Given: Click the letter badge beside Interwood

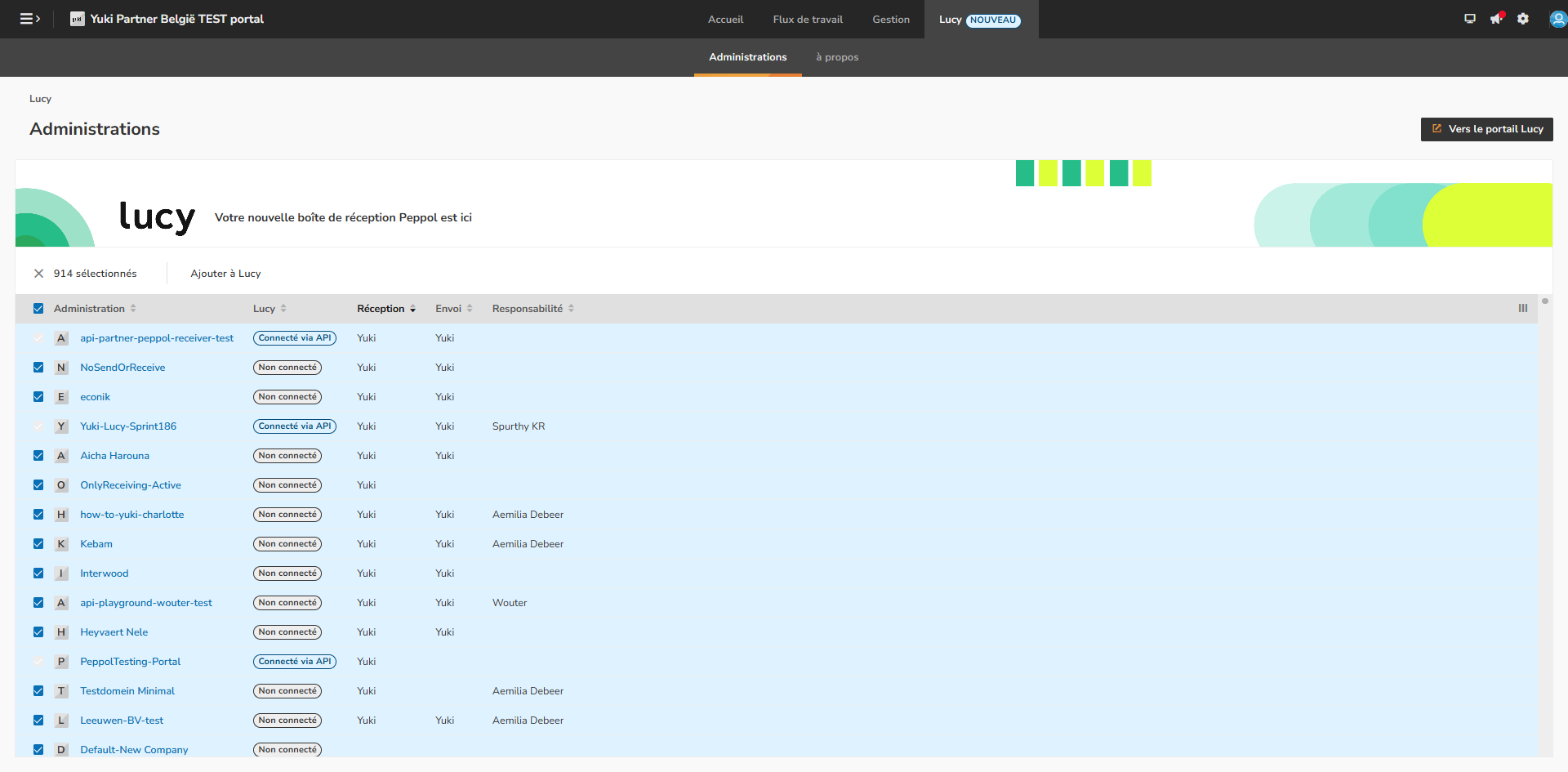Looking at the screenshot, I should pyautogui.click(x=61, y=573).
